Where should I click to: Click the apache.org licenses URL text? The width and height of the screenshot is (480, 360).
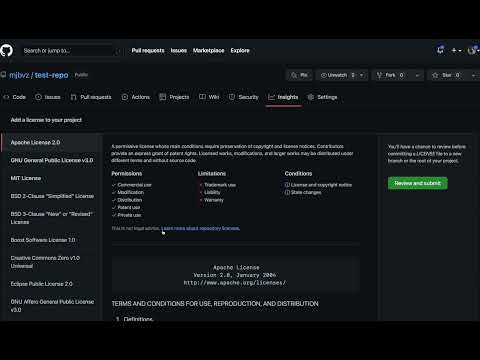pyautogui.click(x=235, y=283)
